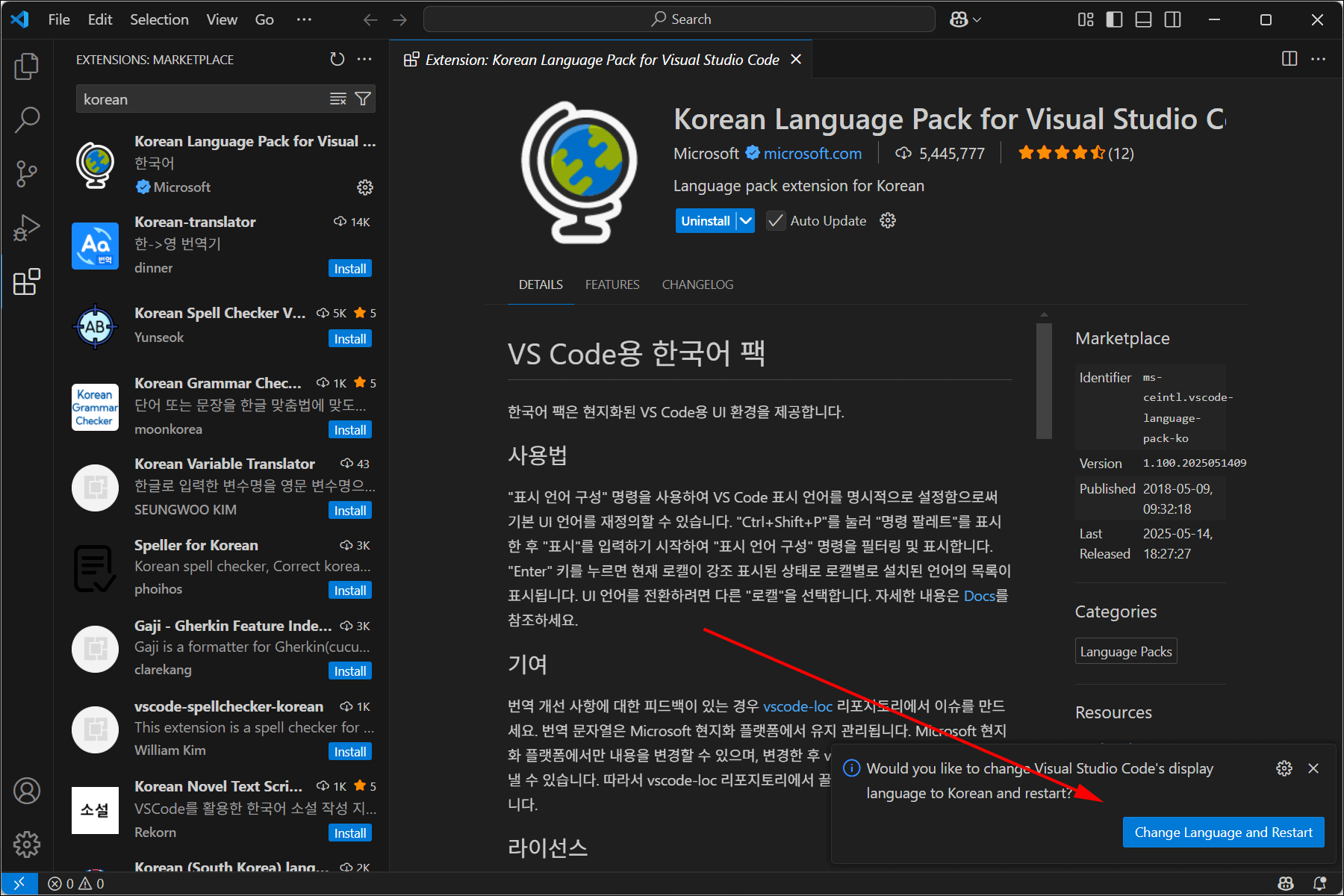Open the microsoft.com publisher link
Screen dimensions: 1344x896
pyautogui.click(x=812, y=153)
